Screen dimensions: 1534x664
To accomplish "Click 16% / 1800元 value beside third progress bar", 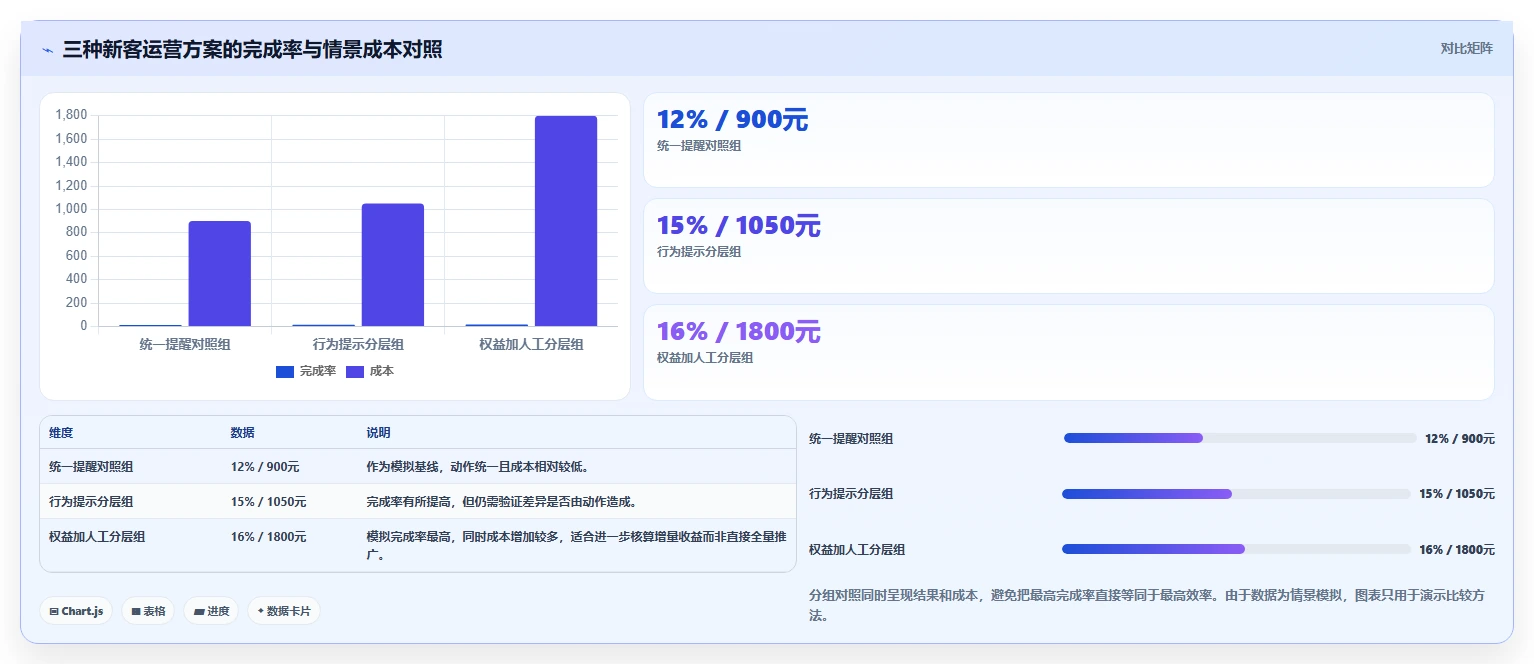I will (1457, 550).
